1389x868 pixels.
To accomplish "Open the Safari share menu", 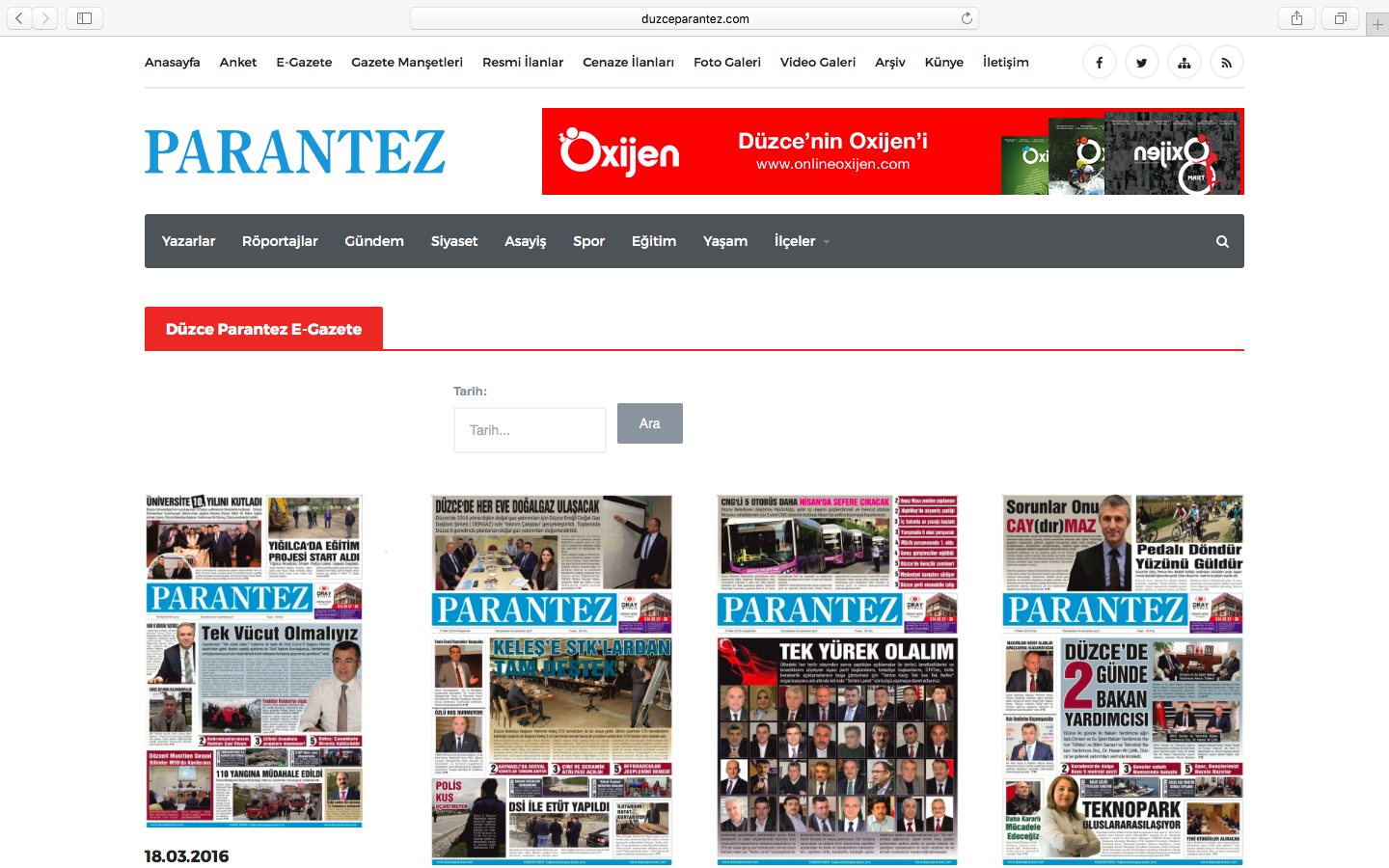I will pyautogui.click(x=1296, y=18).
